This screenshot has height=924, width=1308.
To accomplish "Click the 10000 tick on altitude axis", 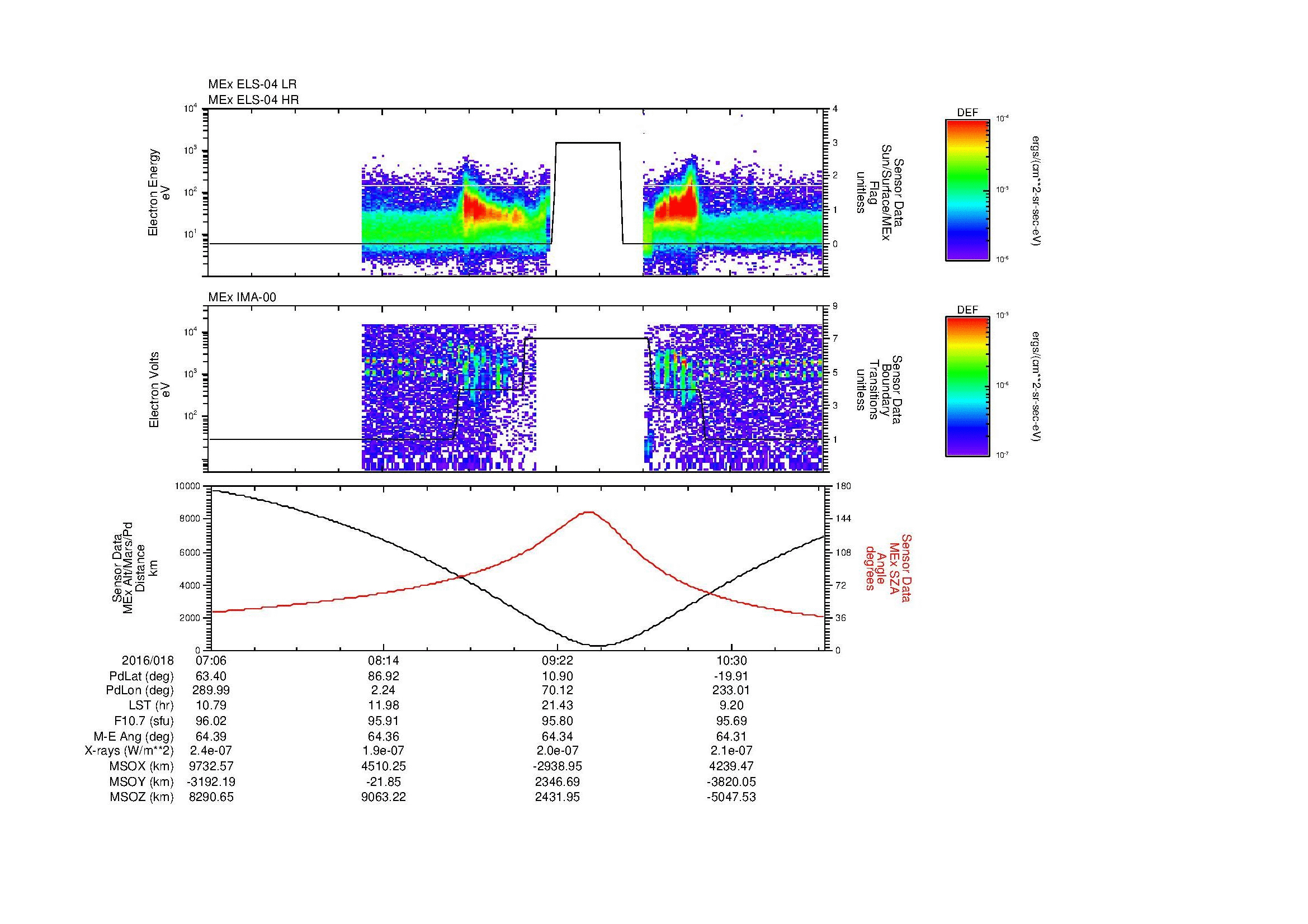I will coord(187,486).
